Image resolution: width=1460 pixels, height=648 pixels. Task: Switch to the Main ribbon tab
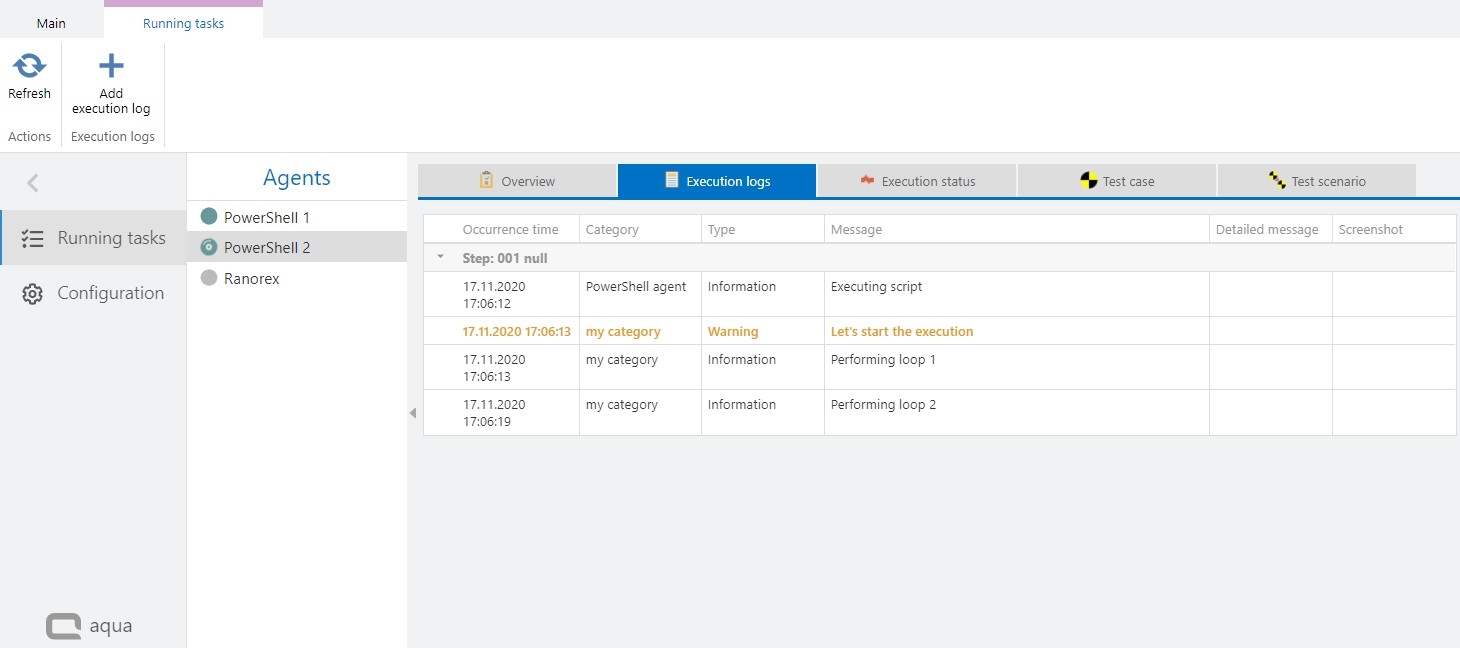point(51,23)
